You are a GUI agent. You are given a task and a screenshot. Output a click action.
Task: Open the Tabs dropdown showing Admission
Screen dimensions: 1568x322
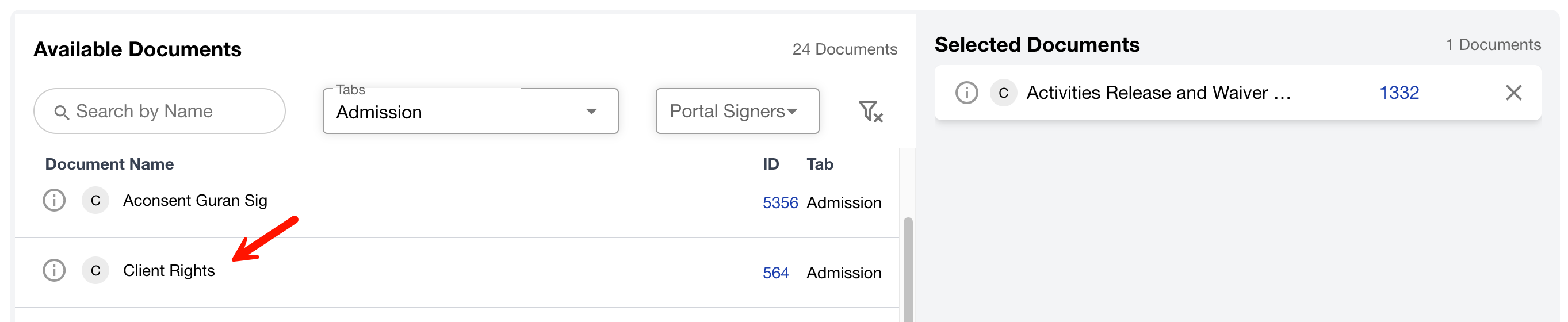(470, 112)
